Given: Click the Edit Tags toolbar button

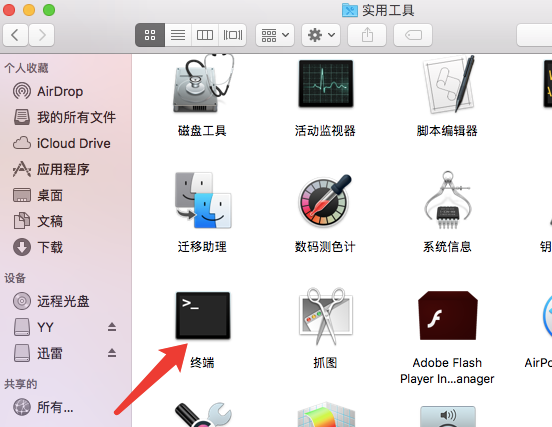Looking at the screenshot, I should tap(413, 35).
